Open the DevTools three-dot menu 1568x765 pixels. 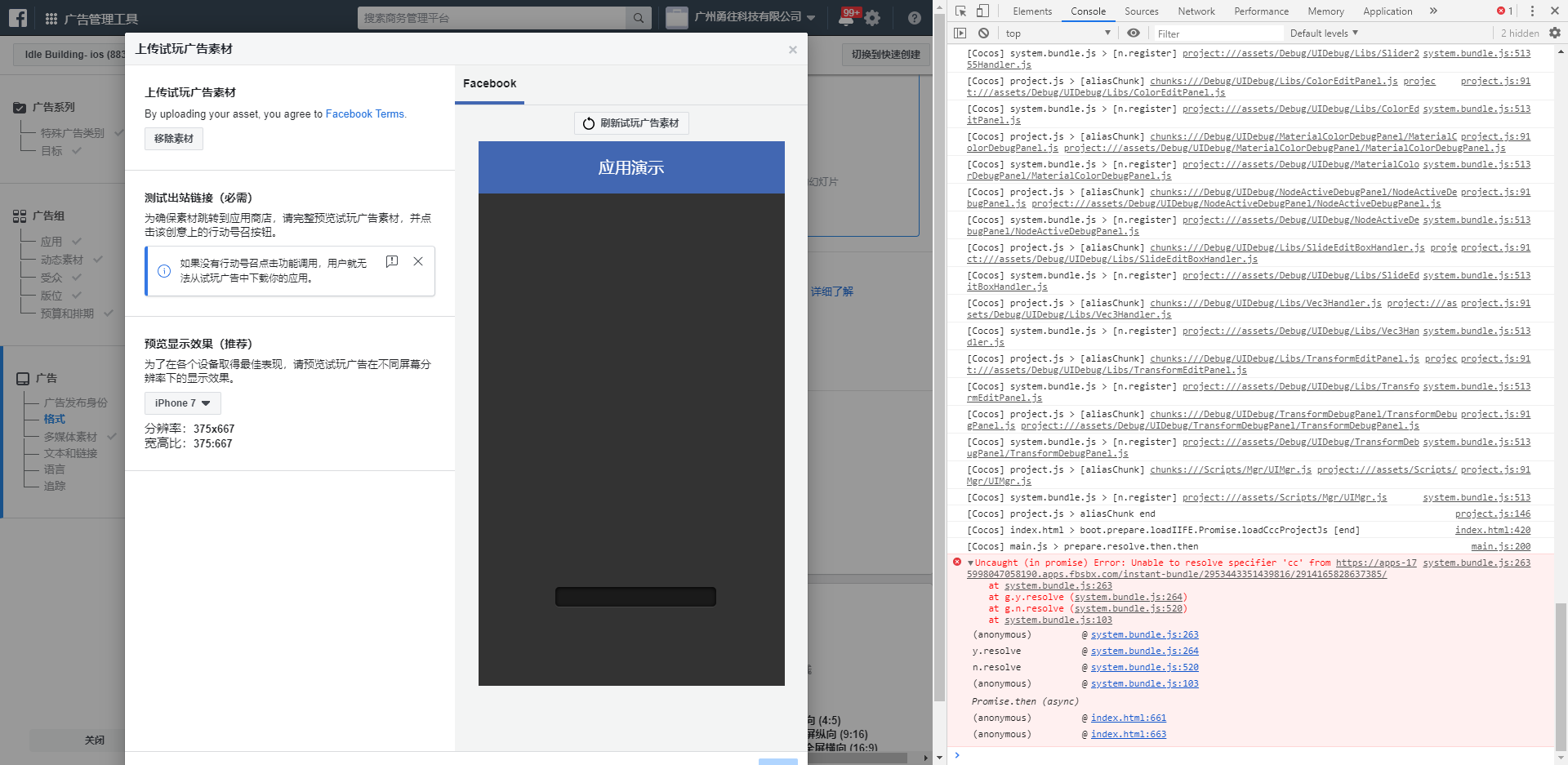pos(1532,11)
